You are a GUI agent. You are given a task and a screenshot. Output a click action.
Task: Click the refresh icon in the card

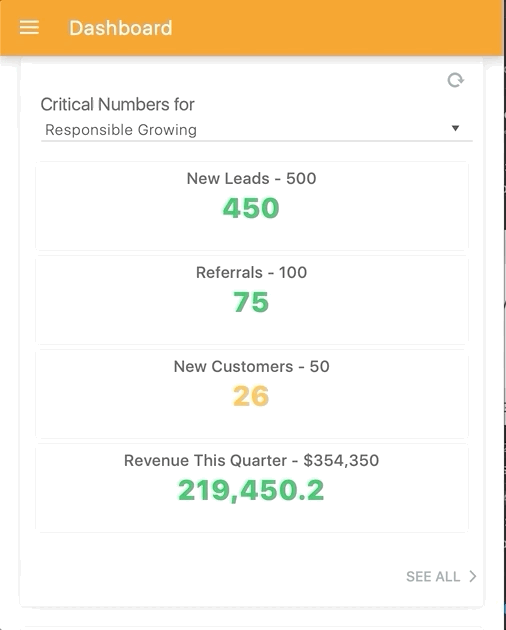455,80
